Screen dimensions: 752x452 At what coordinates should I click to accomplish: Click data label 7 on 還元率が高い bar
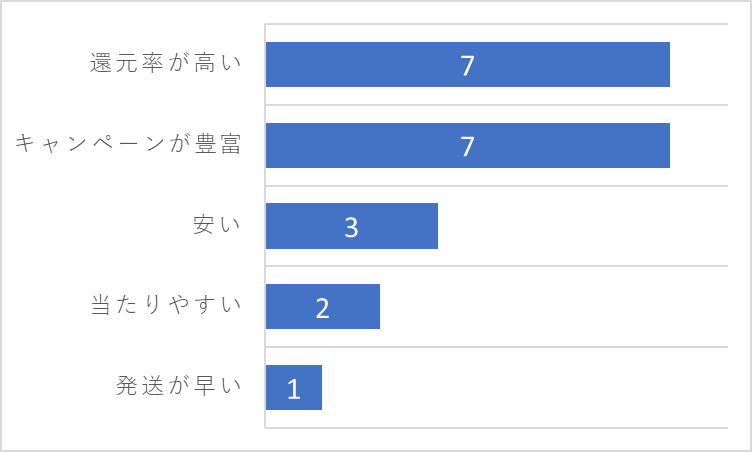click(468, 66)
